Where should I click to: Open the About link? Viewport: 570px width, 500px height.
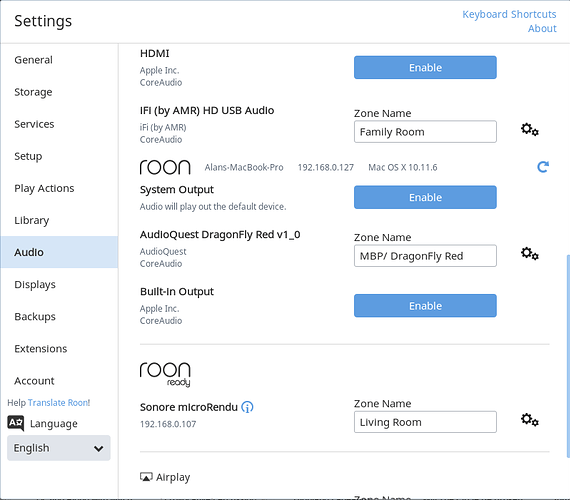click(542, 28)
